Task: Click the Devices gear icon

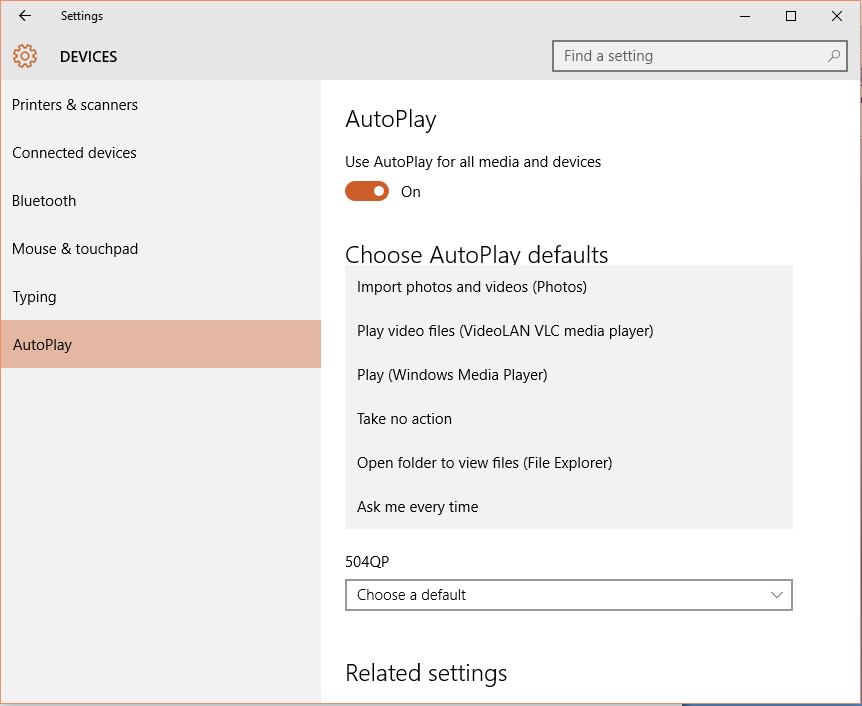Action: pos(25,57)
